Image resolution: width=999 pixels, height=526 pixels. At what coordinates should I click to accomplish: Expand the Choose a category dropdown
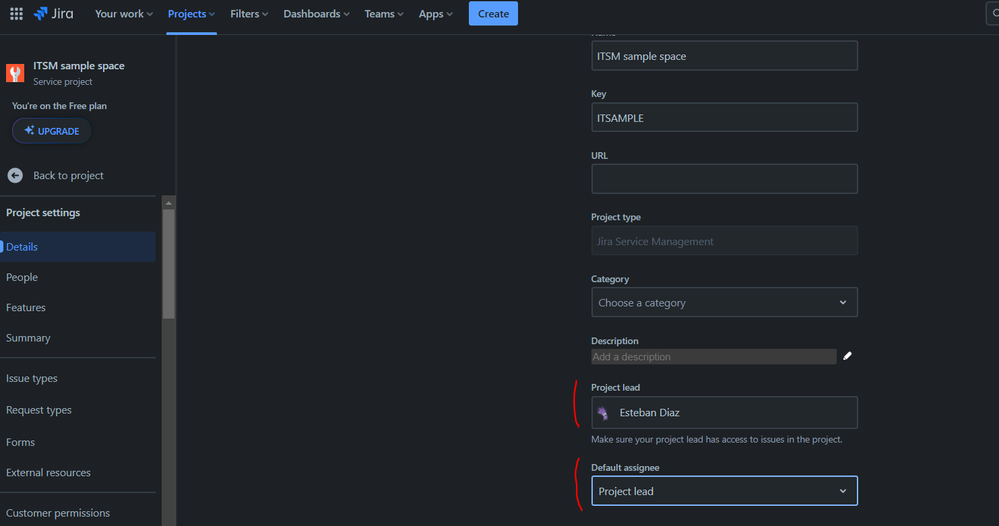[724, 302]
